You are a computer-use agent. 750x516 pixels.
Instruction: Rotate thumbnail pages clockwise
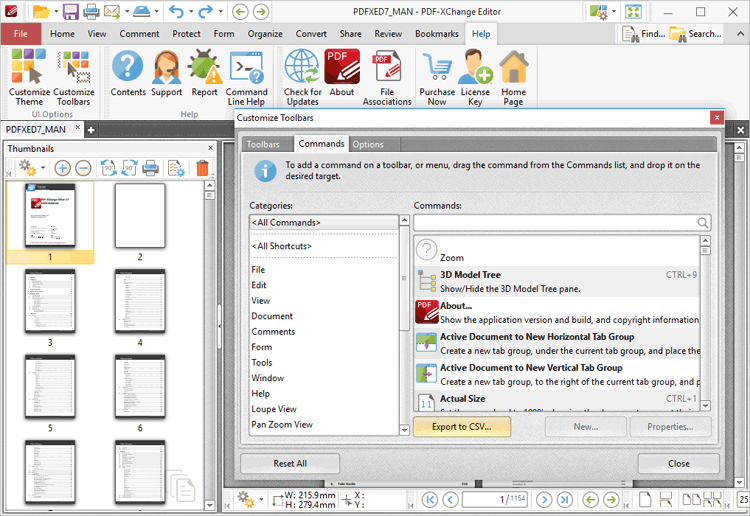coord(129,168)
